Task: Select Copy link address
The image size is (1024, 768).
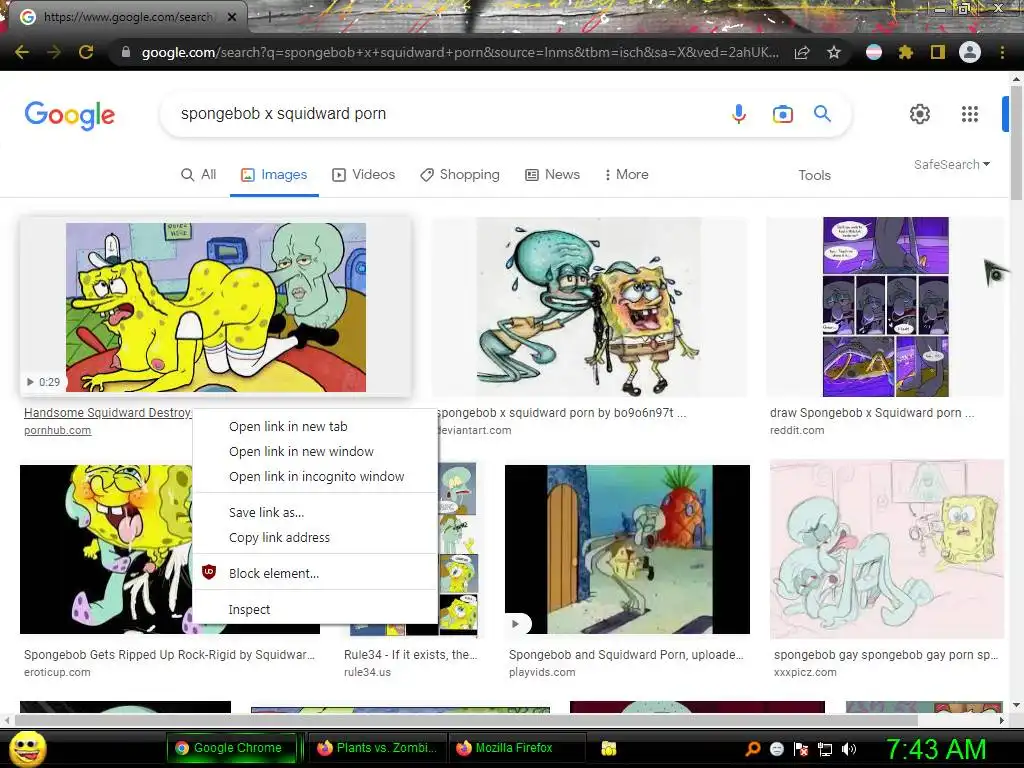Action: pyautogui.click(x=315, y=537)
